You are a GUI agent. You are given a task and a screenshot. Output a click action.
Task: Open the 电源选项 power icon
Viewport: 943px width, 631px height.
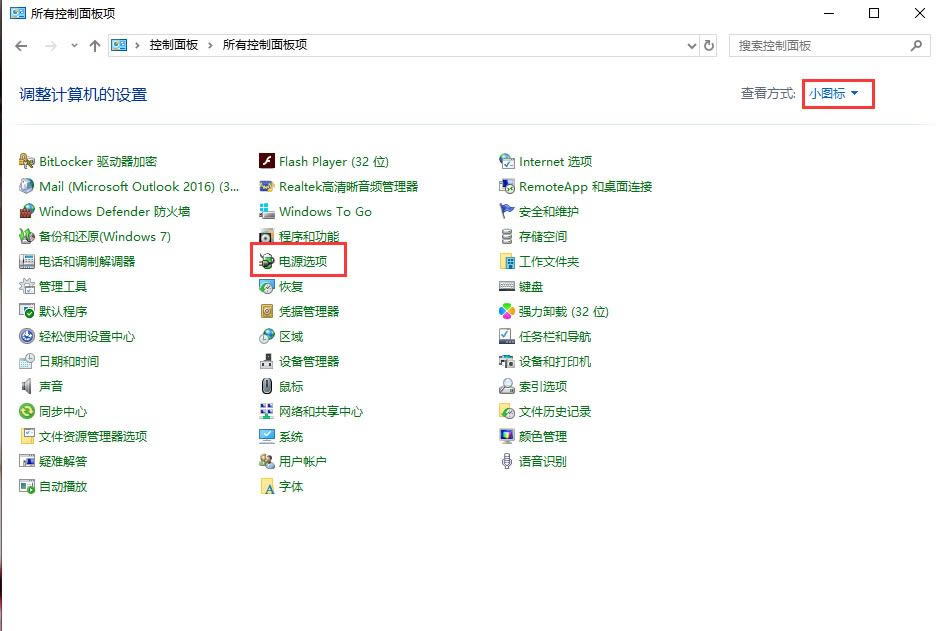tap(266, 262)
